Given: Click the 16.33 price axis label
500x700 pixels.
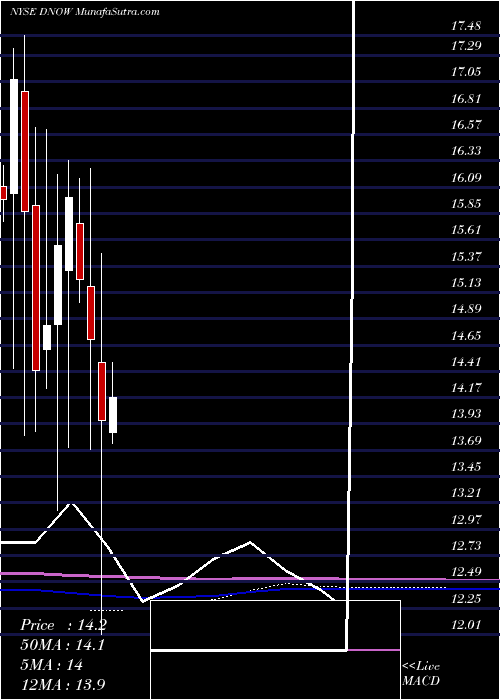Looking at the screenshot, I should point(466,151).
